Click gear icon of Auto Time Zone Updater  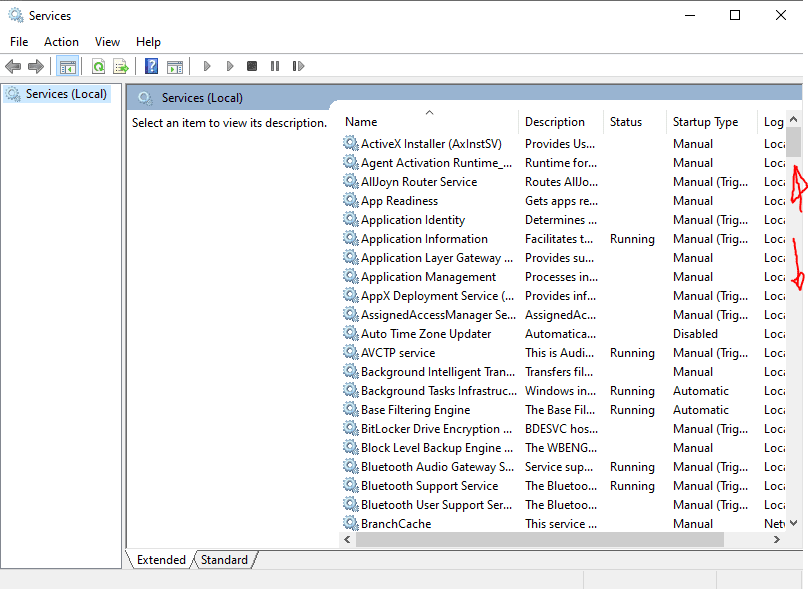point(351,333)
